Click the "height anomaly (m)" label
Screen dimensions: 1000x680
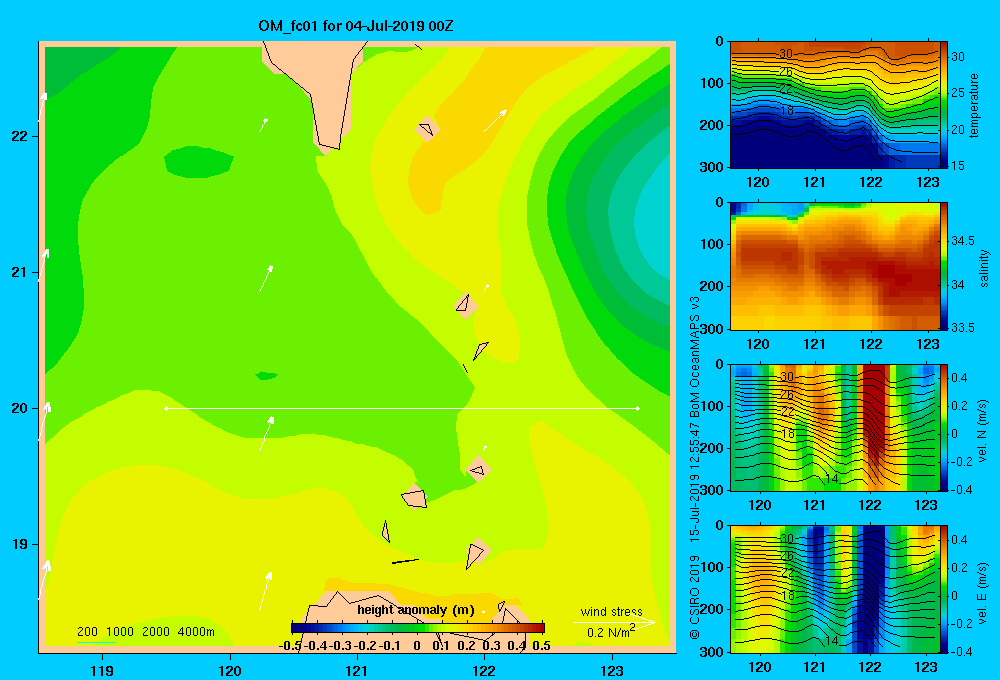coord(416,610)
